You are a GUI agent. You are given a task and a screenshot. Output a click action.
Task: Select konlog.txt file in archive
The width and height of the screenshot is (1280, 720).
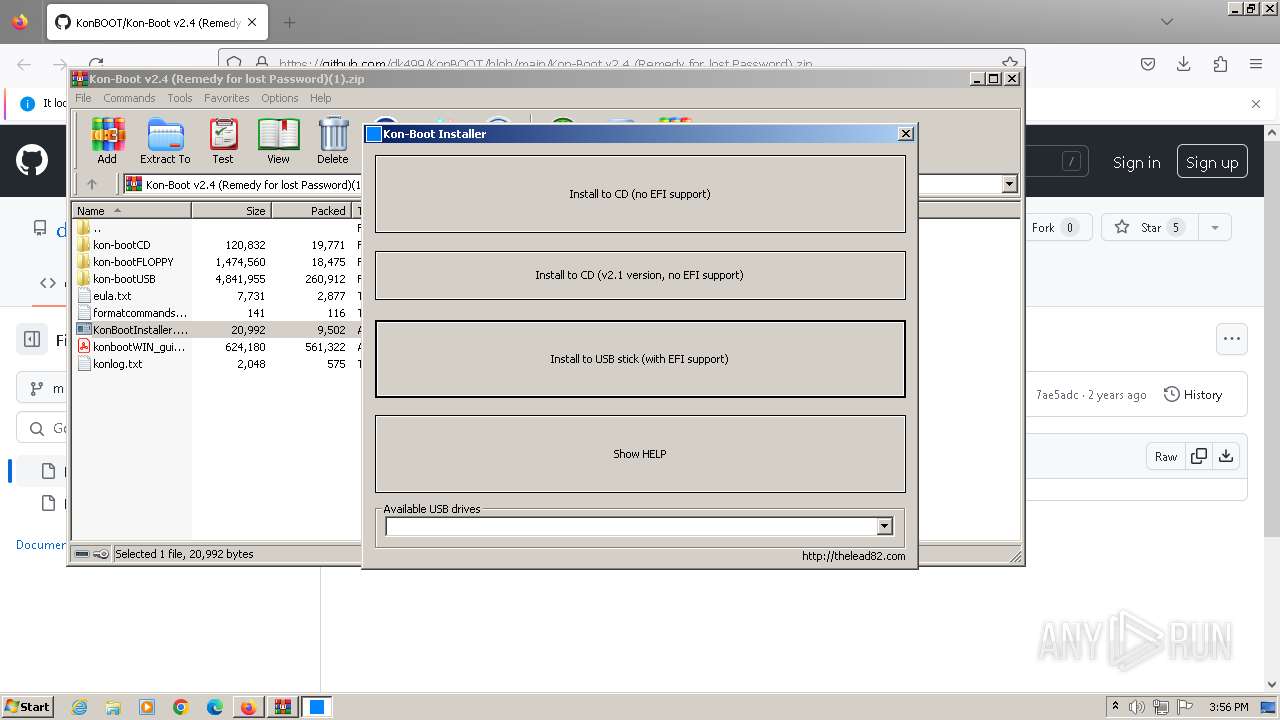point(117,364)
